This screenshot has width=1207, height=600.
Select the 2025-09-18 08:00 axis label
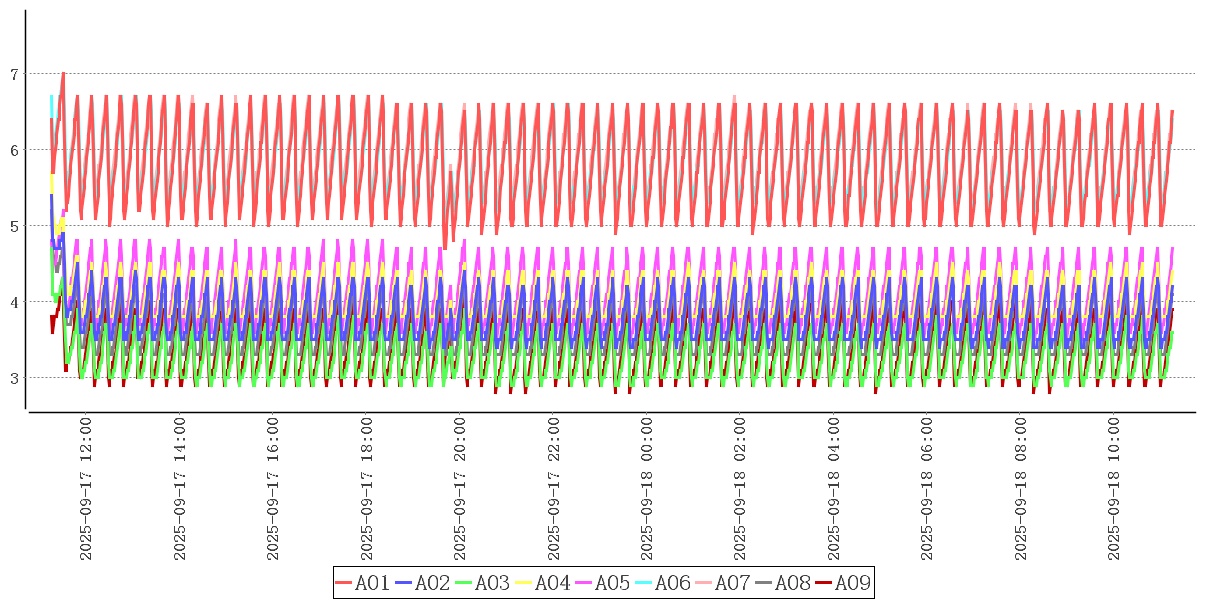tap(1021, 490)
